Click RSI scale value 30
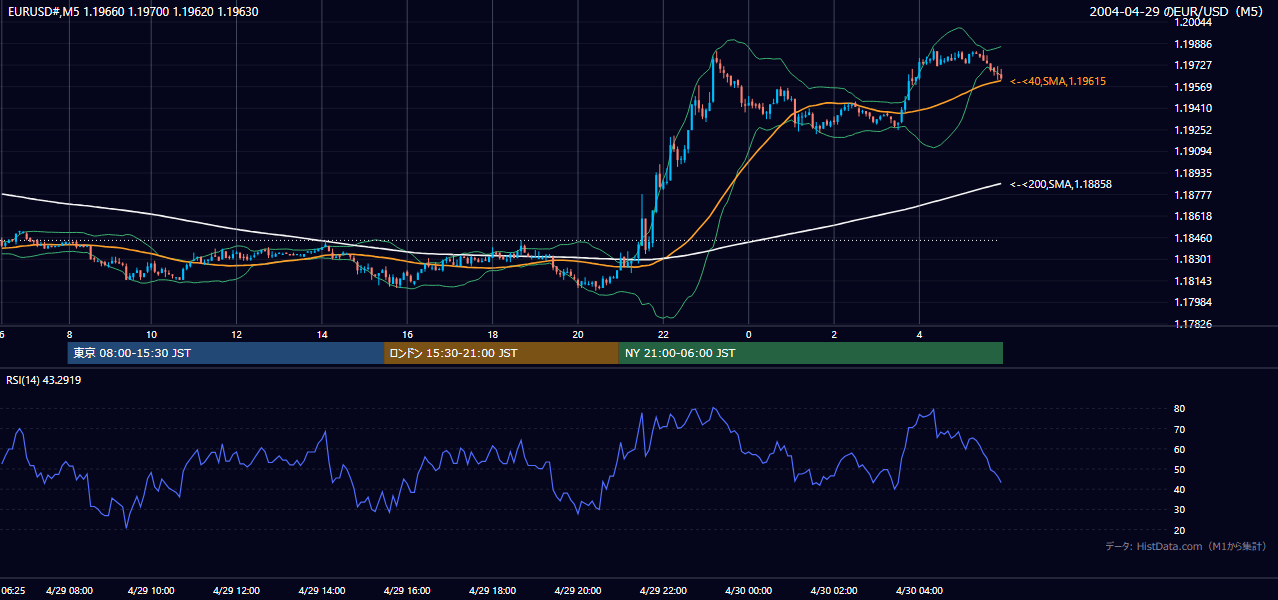The width and height of the screenshot is (1278, 600). pos(1180,510)
